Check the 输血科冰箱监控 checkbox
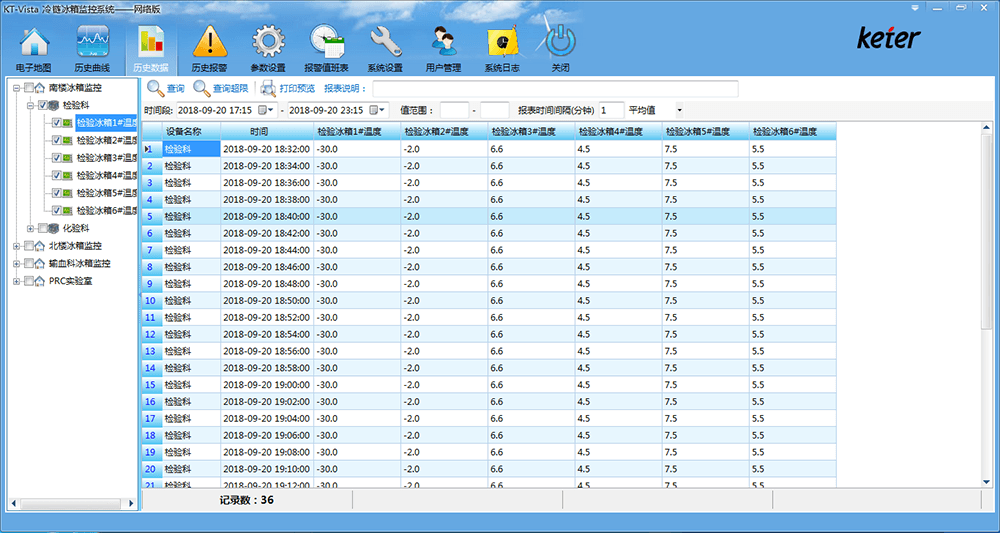Screen dimensions: 1000x533 (x=29, y=263)
